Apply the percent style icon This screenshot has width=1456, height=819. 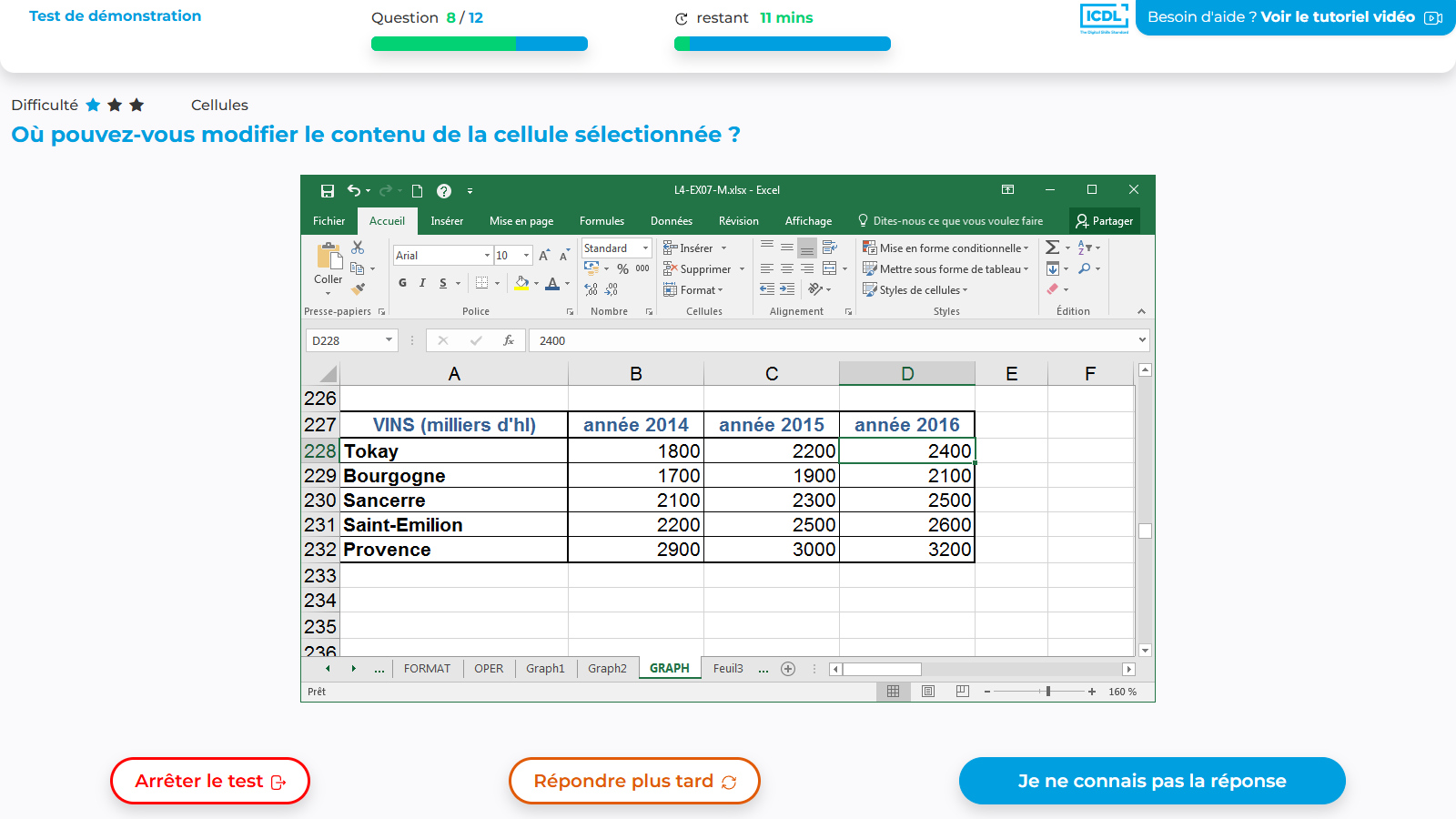[623, 269]
